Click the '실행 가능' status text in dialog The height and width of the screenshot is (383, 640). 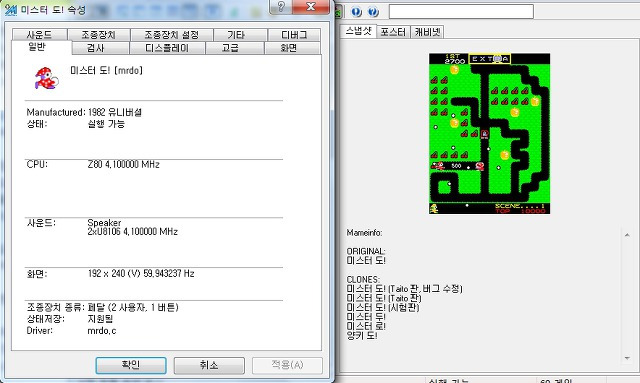[x=106, y=124]
